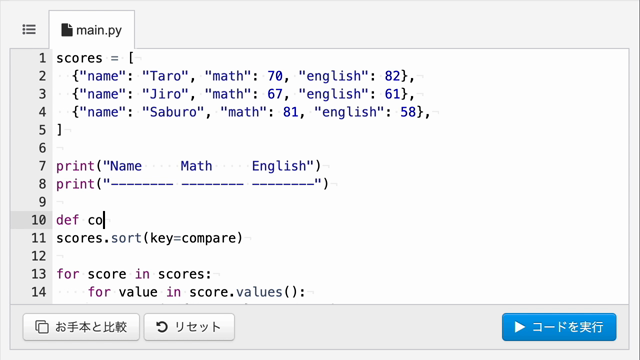Click the お手本と比較 compare button
This screenshot has height=360, width=640.
click(x=81, y=327)
